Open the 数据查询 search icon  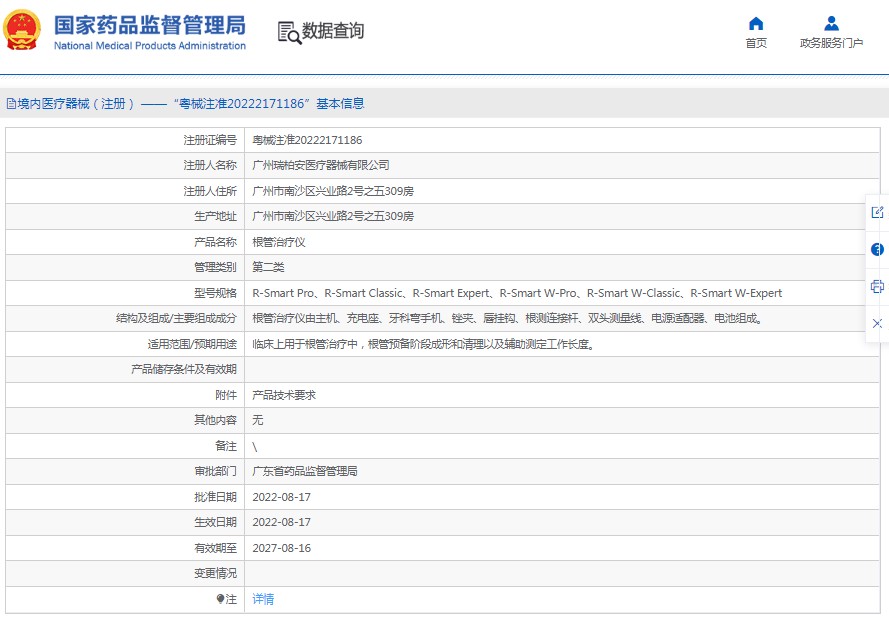click(289, 32)
